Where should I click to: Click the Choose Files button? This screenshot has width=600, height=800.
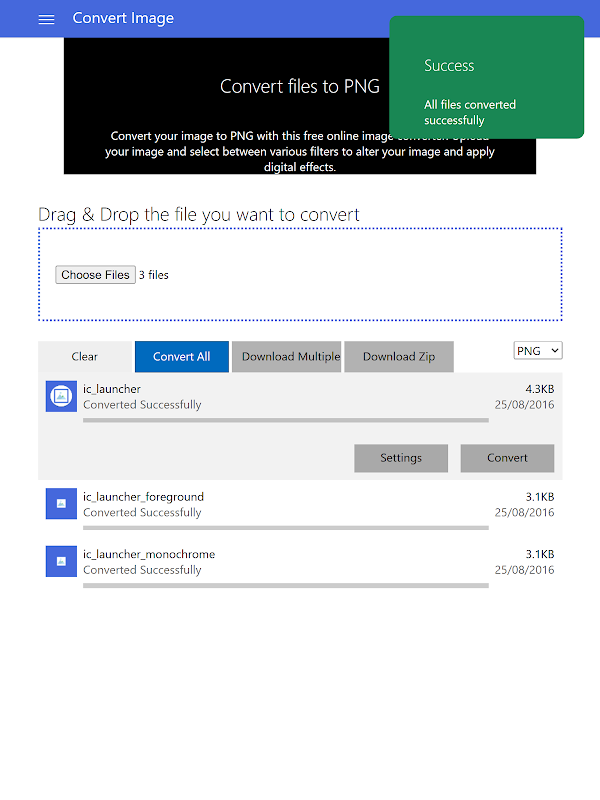[x=95, y=274]
